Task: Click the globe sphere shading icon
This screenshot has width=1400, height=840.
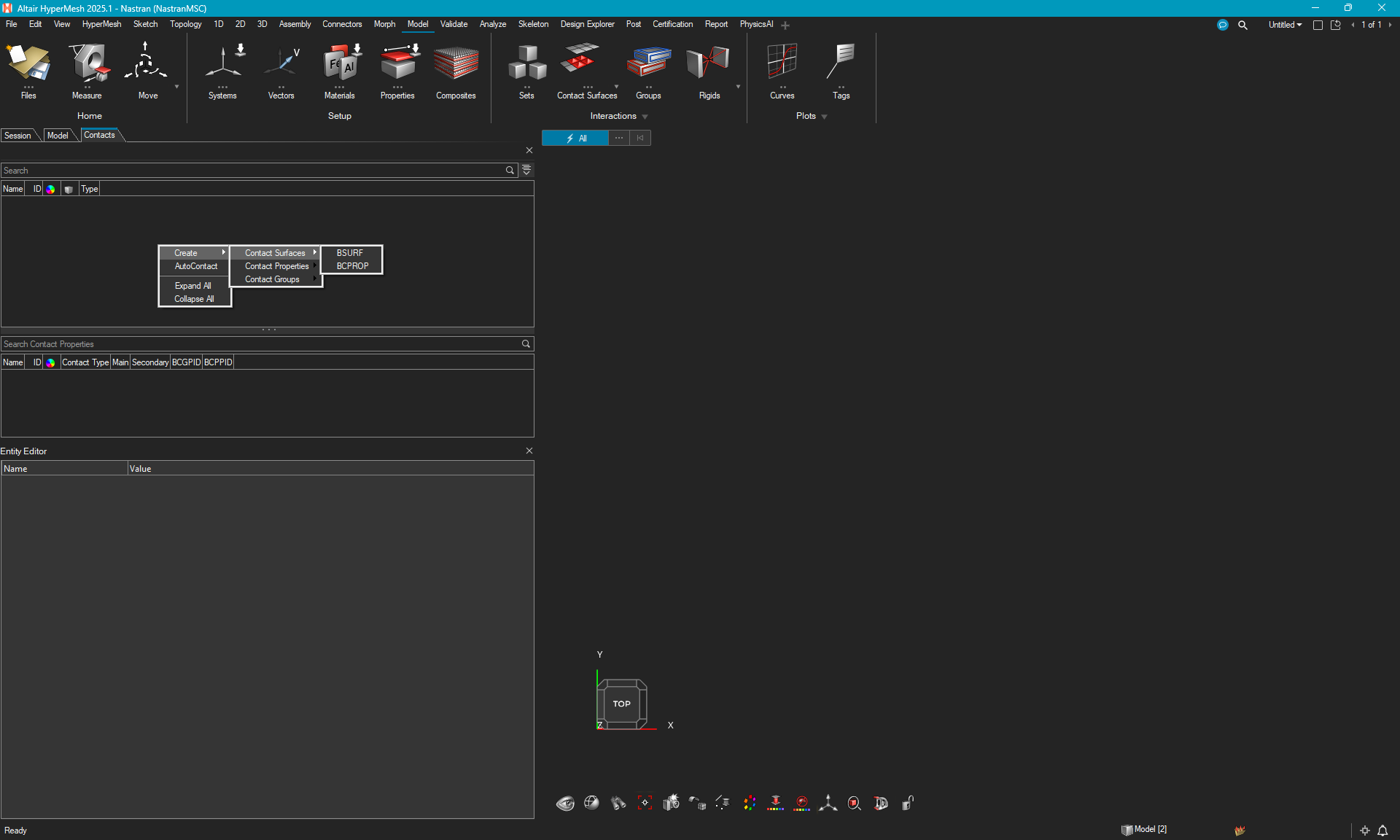Action: [x=591, y=803]
